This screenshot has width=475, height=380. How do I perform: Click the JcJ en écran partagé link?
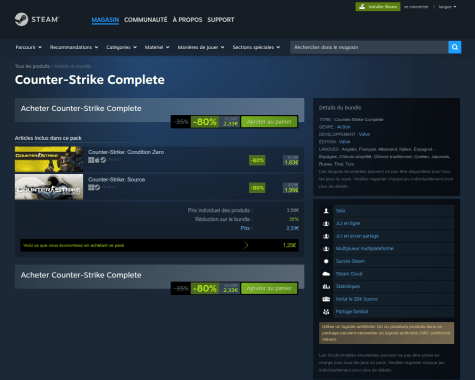point(357,236)
